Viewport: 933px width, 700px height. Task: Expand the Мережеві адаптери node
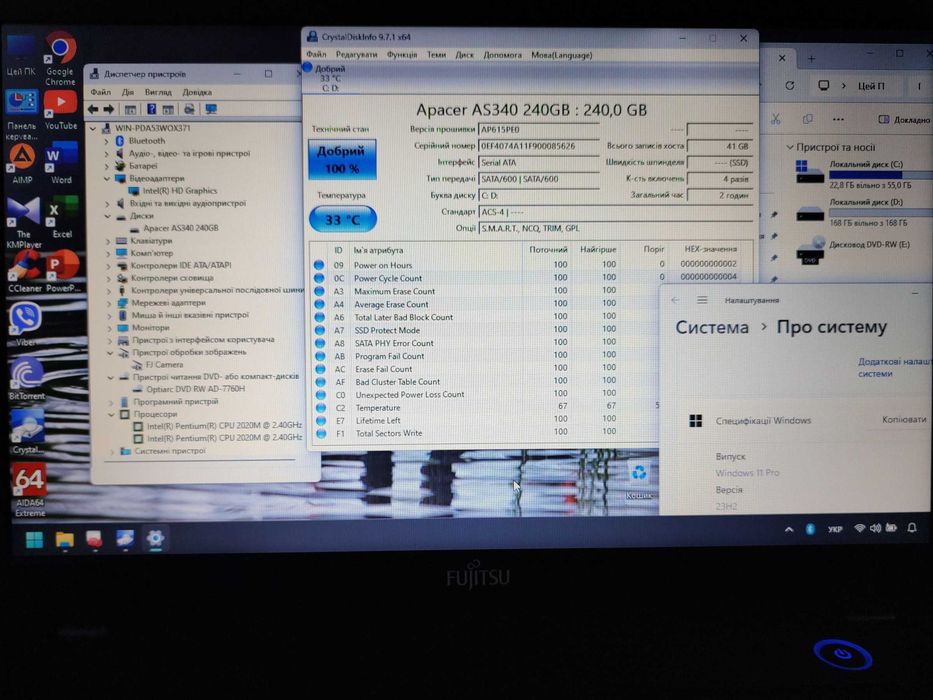point(109,303)
